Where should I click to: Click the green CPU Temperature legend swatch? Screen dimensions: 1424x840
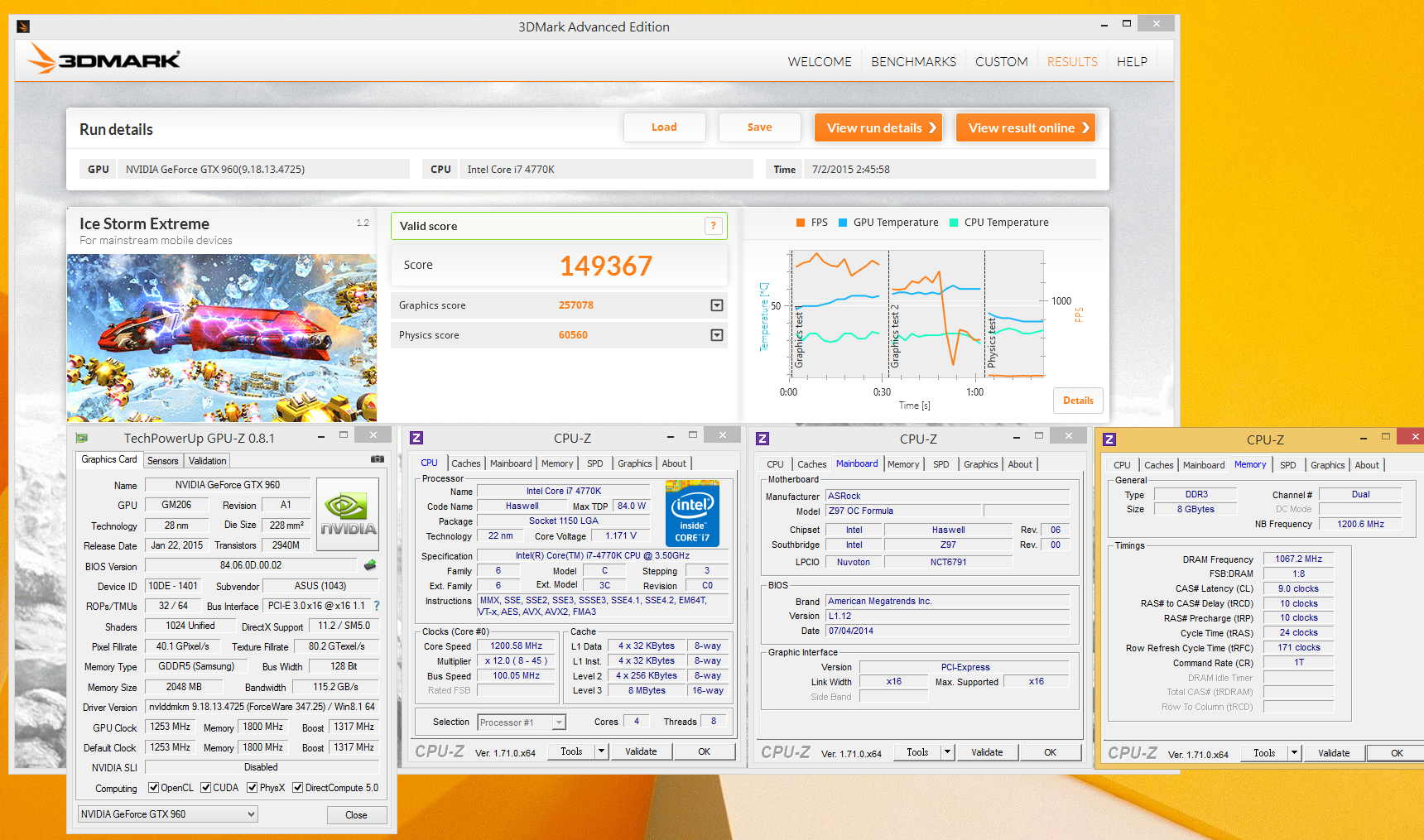[x=954, y=223]
